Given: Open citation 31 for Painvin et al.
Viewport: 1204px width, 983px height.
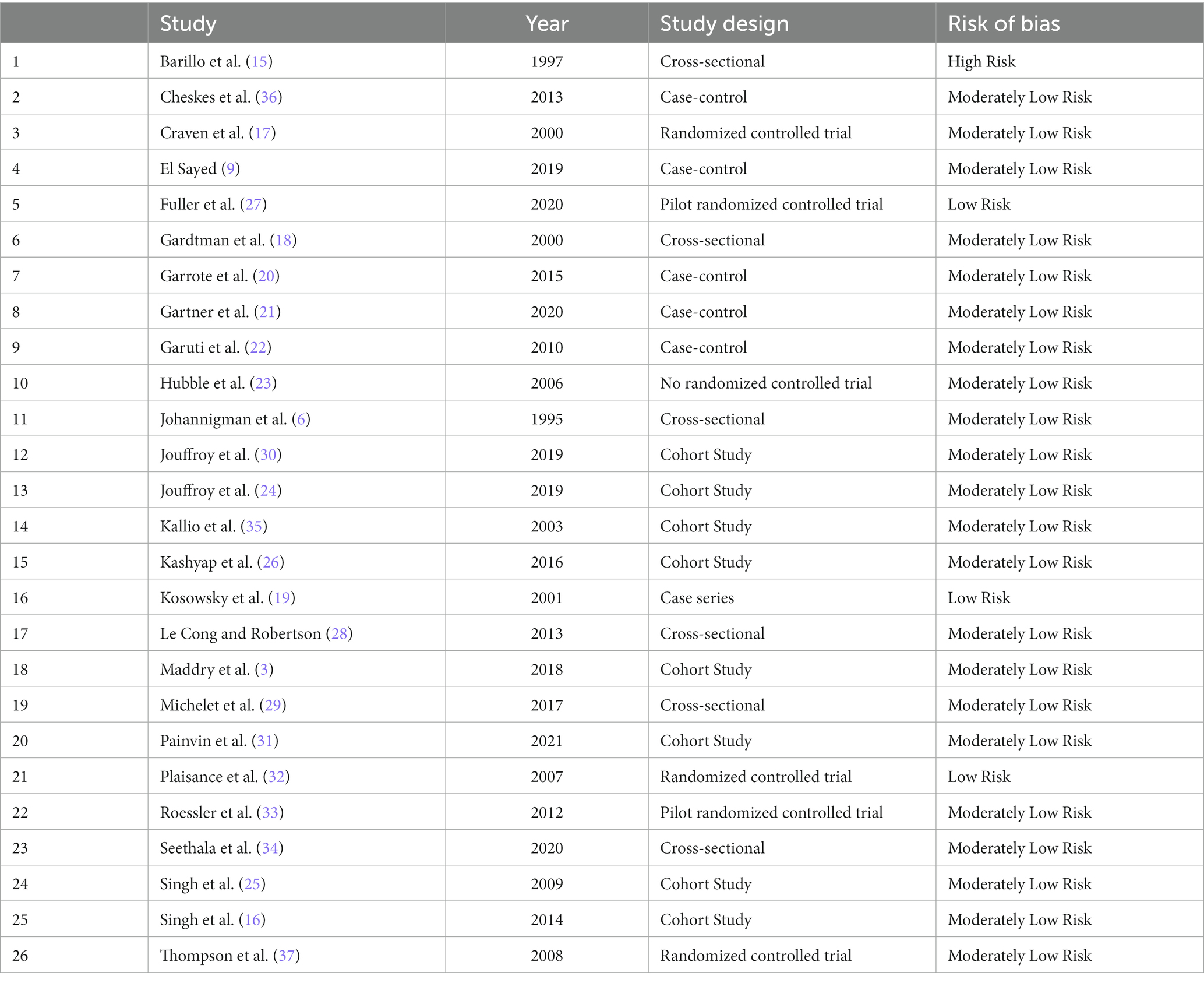Looking at the screenshot, I should point(265,741).
